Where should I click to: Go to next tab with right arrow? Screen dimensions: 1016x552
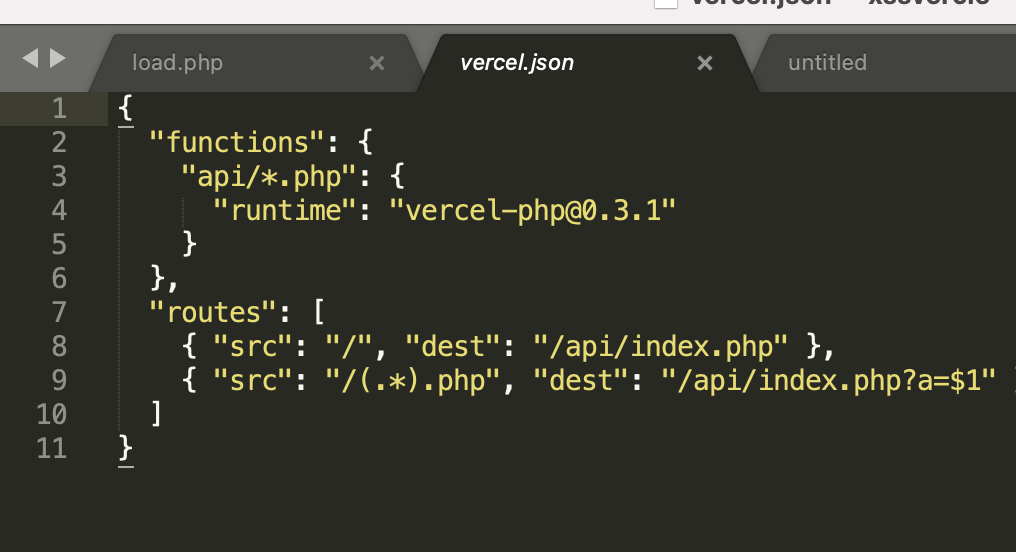[x=58, y=58]
